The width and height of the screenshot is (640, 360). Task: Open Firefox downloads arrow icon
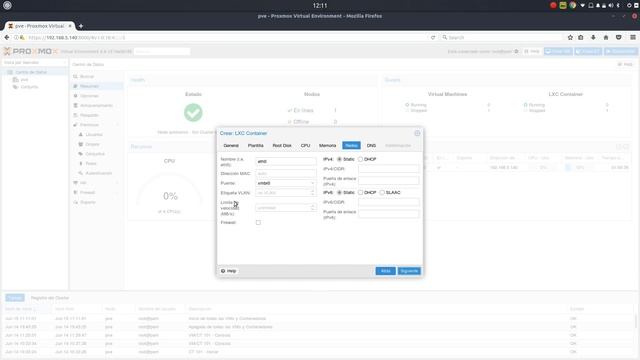[593, 37]
